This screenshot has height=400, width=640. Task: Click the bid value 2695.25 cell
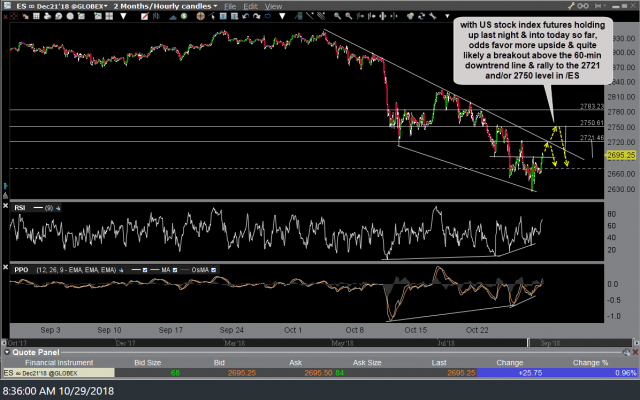click(242, 373)
